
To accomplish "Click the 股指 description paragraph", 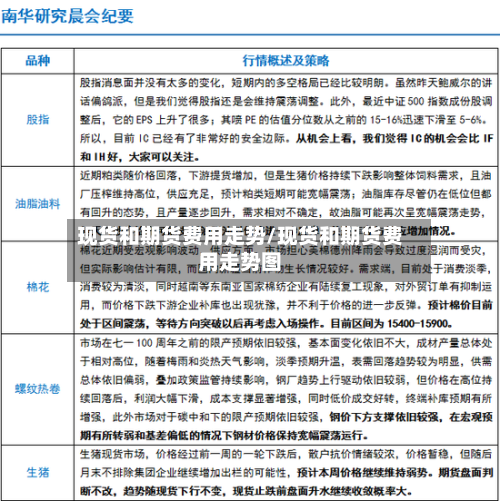I will click(286, 120).
